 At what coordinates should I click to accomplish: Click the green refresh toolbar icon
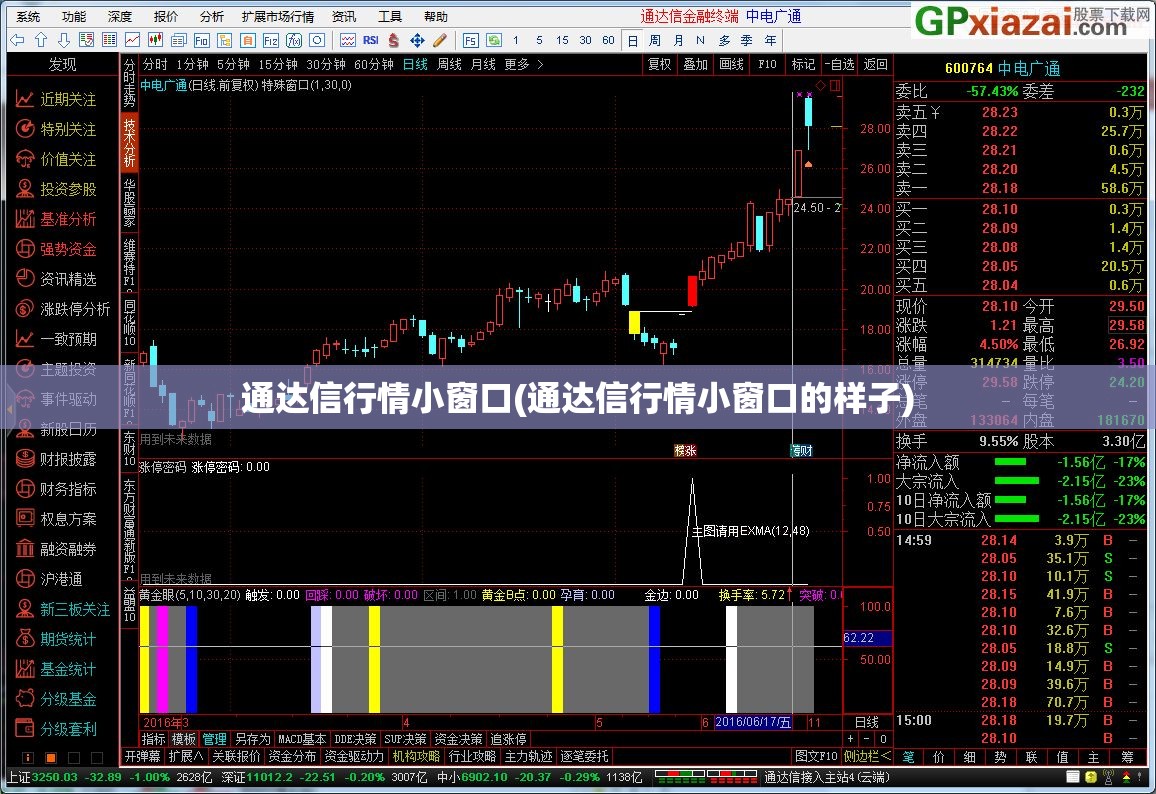click(493, 40)
